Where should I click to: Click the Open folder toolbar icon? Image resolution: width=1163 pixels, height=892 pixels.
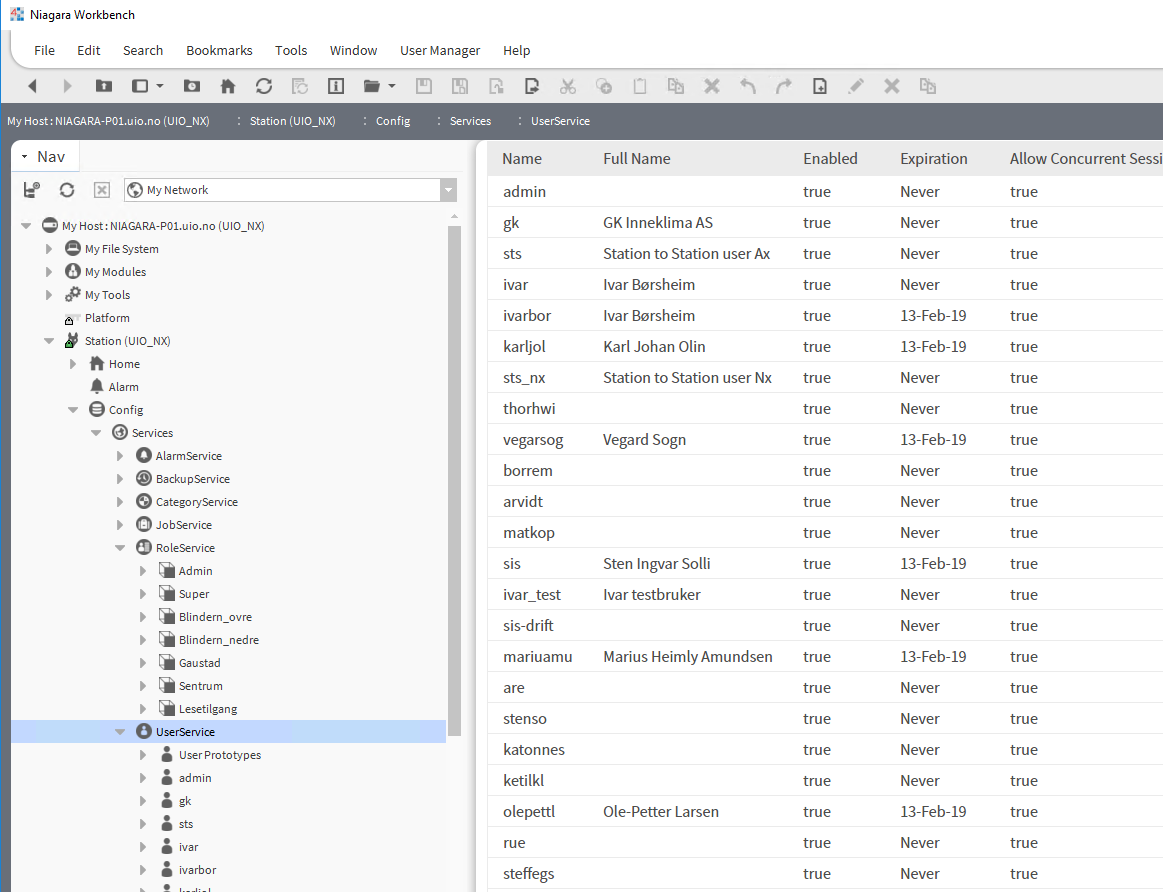(x=372, y=86)
